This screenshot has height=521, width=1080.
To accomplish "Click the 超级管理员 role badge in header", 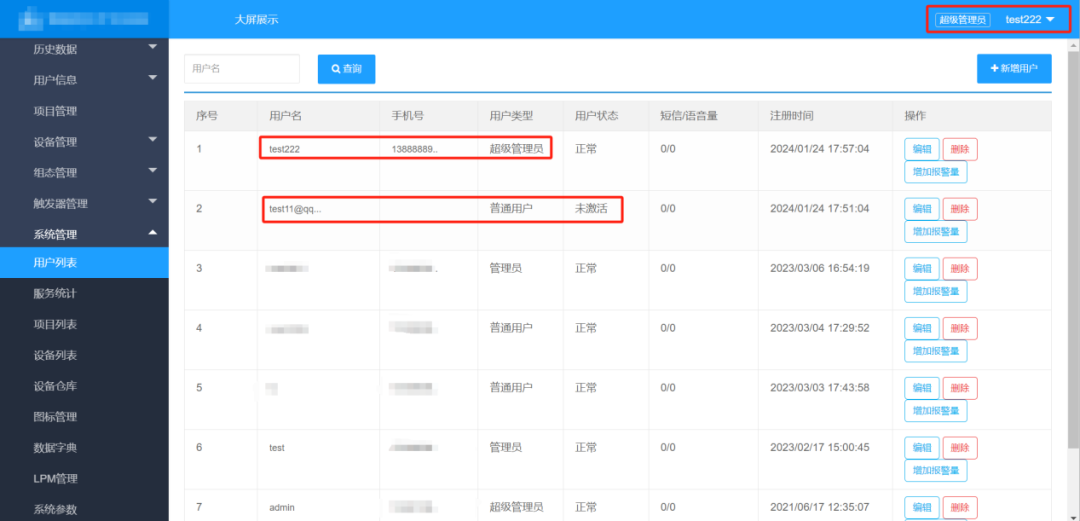I will tap(962, 19).
